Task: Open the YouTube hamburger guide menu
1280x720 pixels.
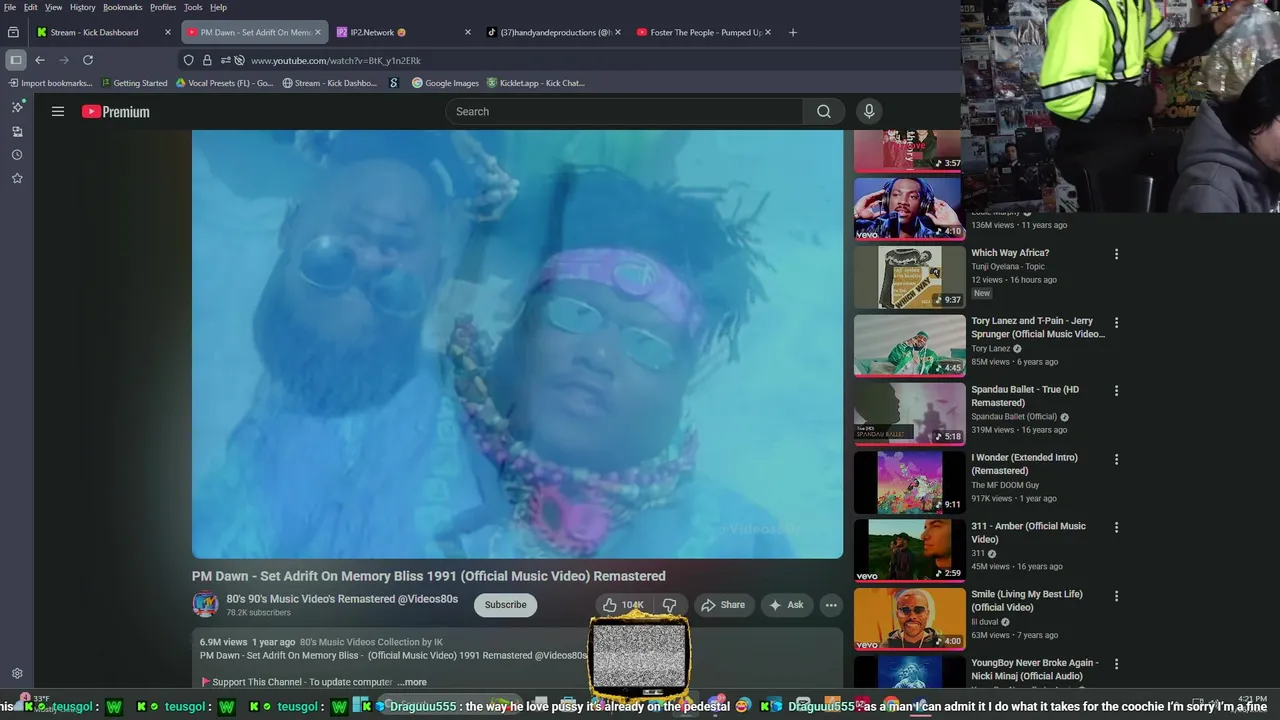Action: pyautogui.click(x=58, y=112)
